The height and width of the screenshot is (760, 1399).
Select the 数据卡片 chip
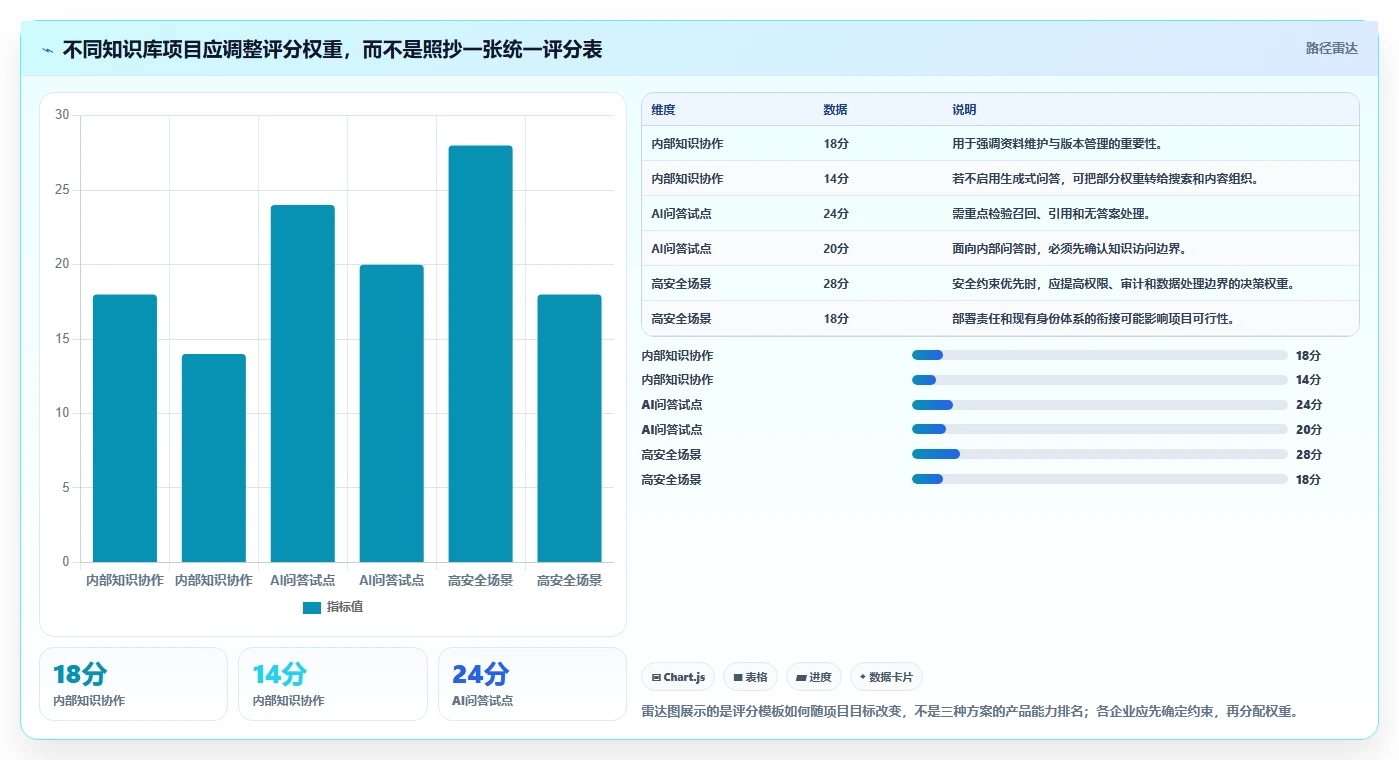coord(886,677)
